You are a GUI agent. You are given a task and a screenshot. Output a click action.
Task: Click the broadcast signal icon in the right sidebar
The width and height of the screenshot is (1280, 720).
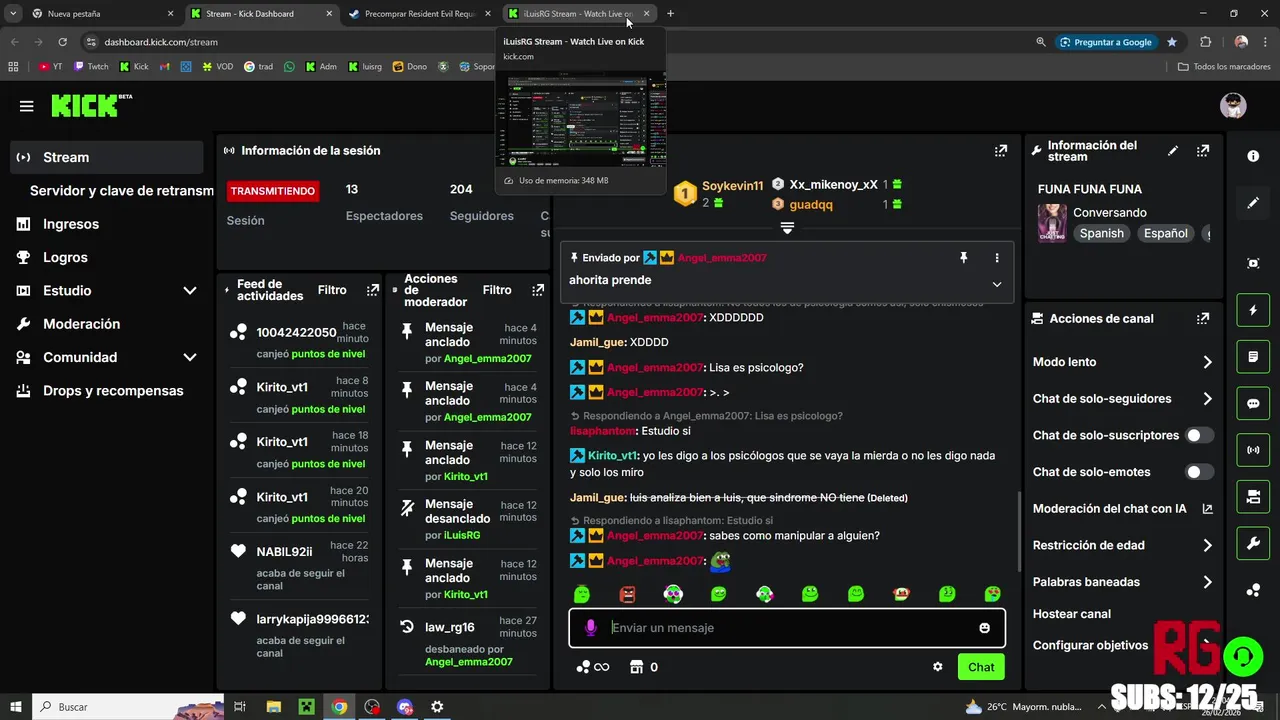point(1253,450)
